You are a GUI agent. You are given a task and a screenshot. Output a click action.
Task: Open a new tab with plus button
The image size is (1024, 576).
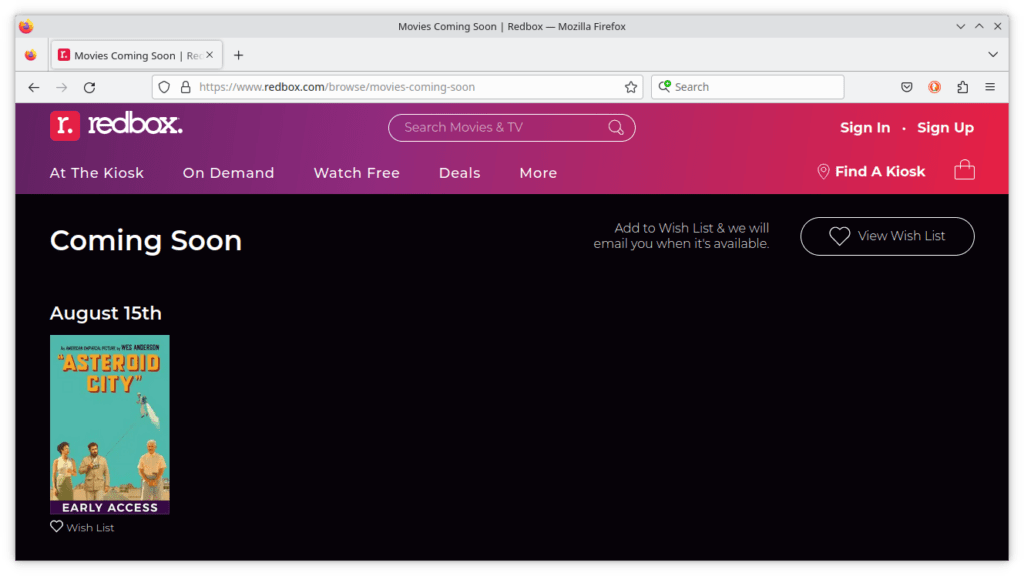(x=238, y=56)
